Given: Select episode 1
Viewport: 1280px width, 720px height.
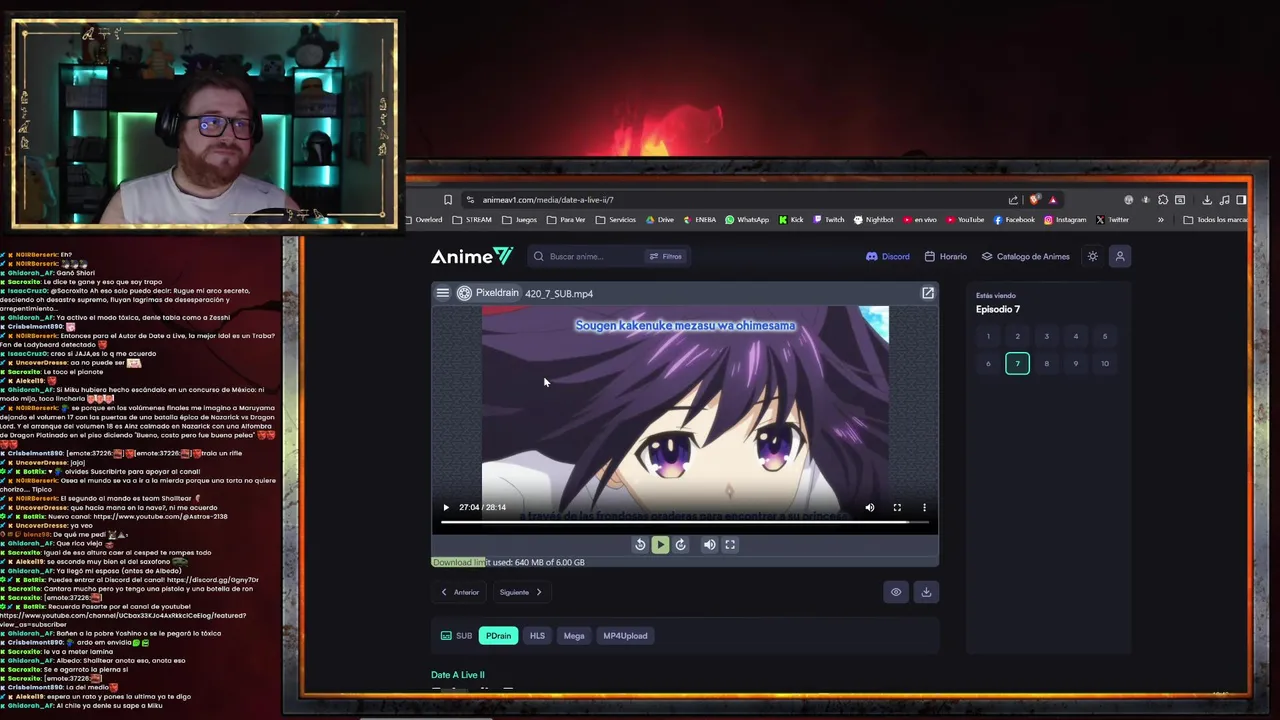Looking at the screenshot, I should coord(988,336).
